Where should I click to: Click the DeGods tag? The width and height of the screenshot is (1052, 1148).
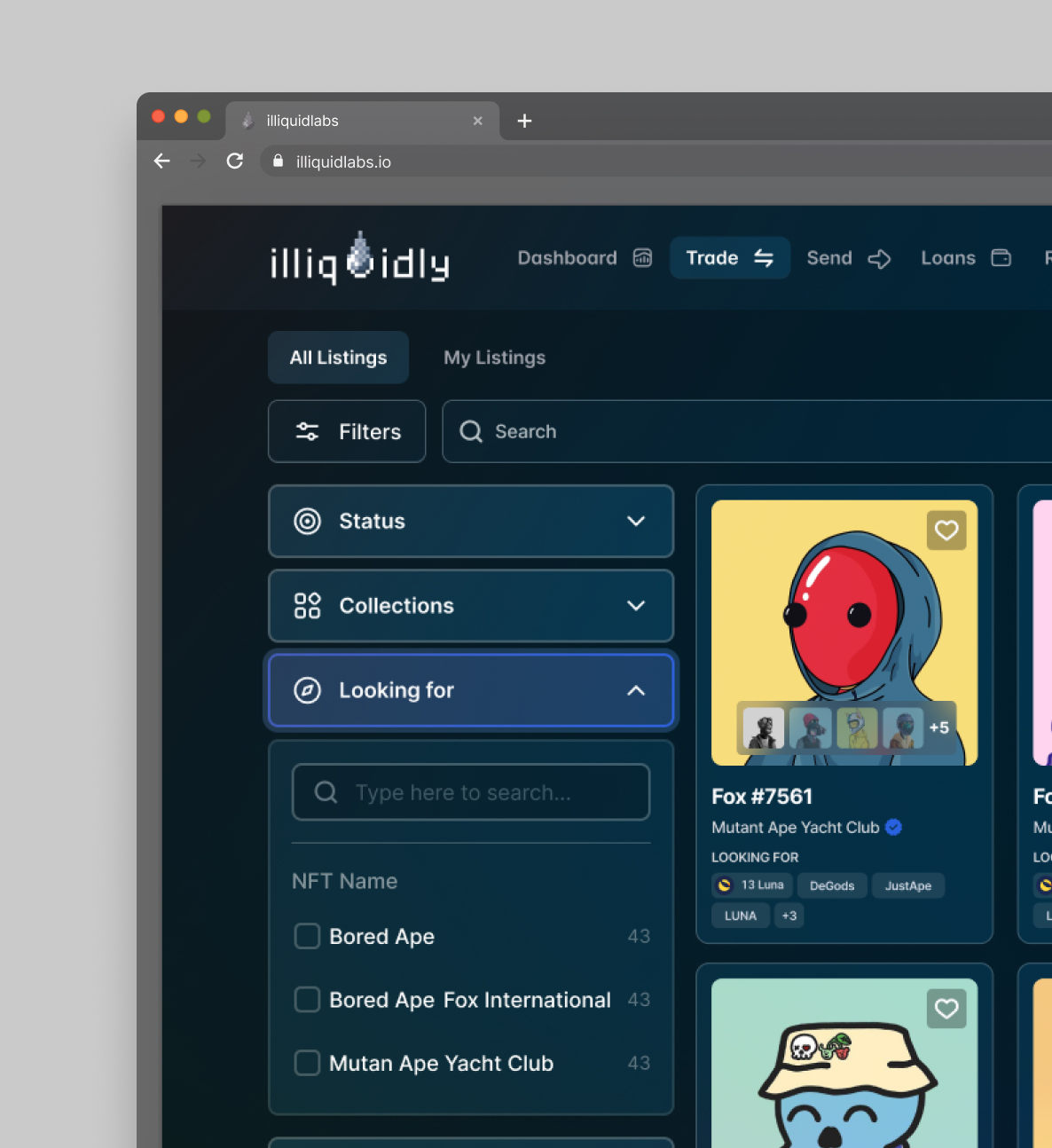[x=832, y=885]
